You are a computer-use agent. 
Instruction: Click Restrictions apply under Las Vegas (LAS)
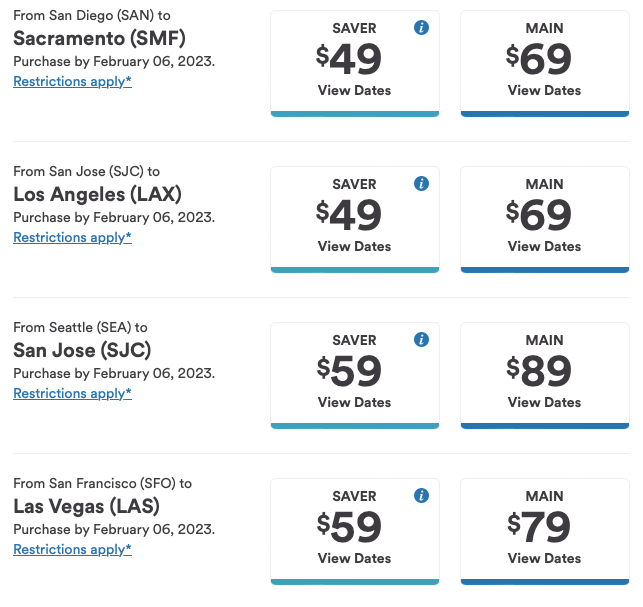72,549
